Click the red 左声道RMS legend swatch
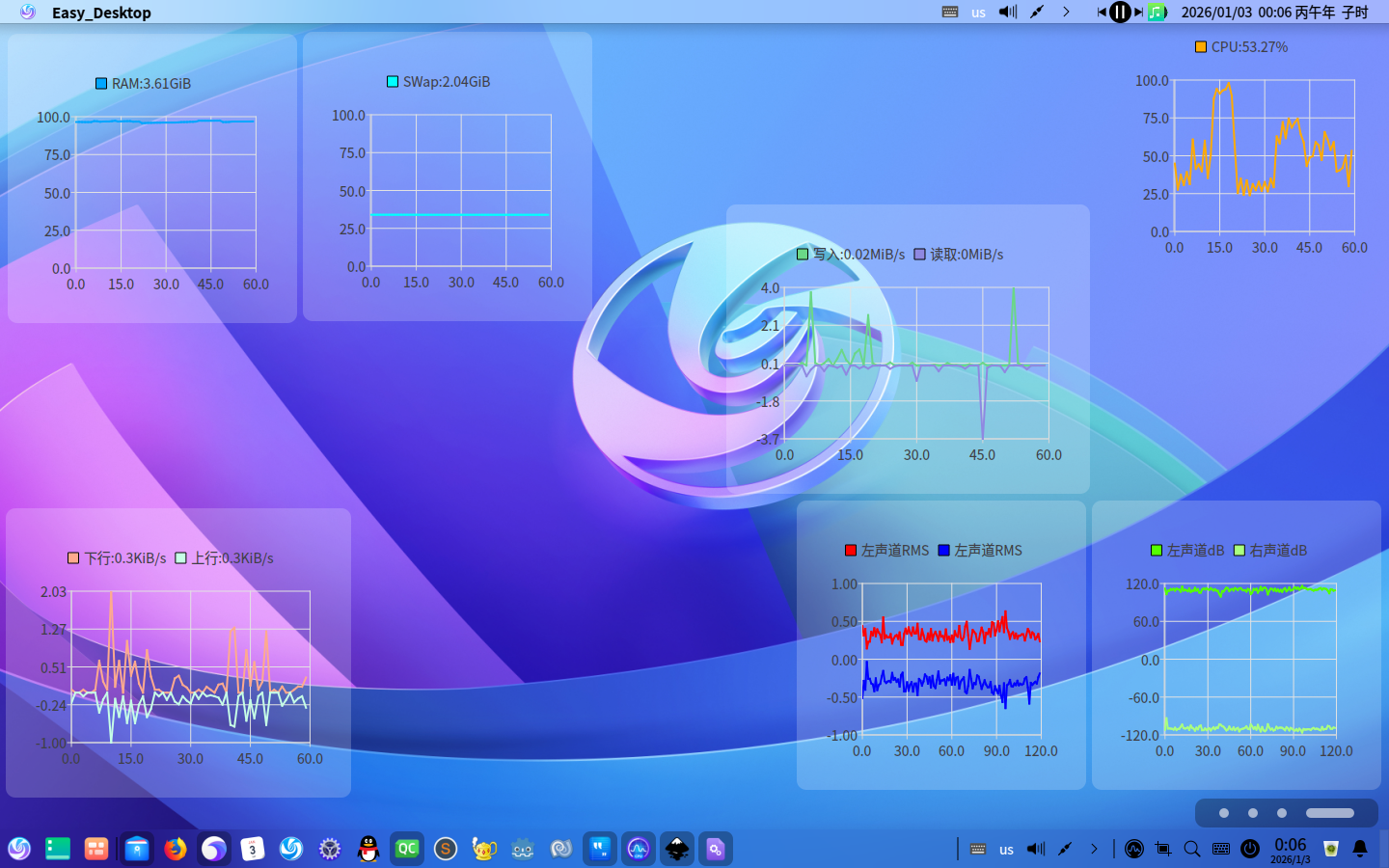Screen dimensions: 1389x868 [851, 550]
